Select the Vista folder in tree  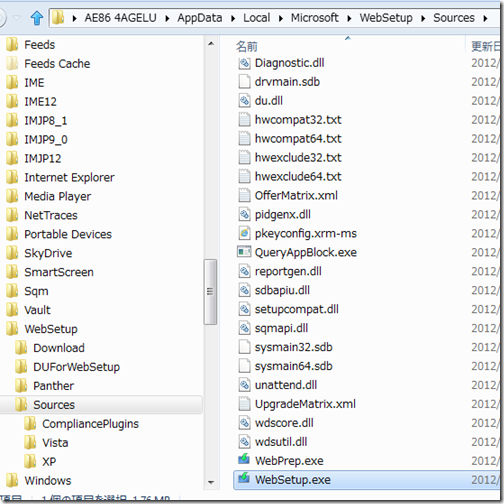[x=55, y=442]
